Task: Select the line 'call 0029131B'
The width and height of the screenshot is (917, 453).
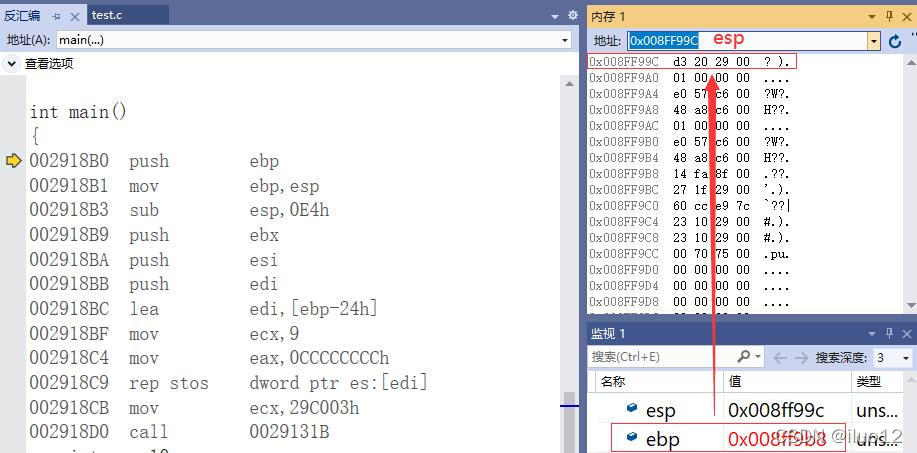Action: [x=179, y=432]
